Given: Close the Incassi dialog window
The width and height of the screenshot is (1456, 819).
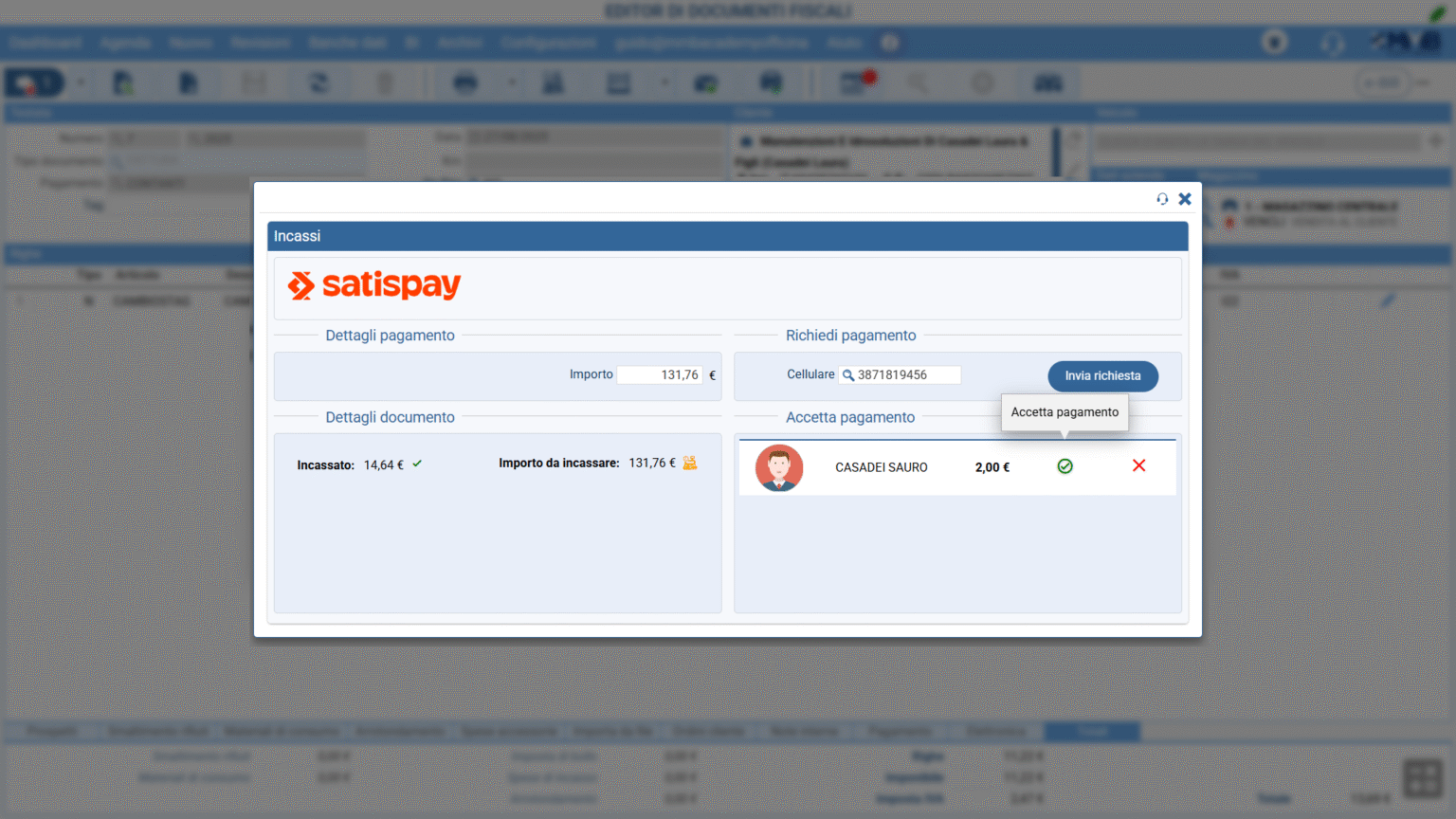Looking at the screenshot, I should click(x=1185, y=199).
